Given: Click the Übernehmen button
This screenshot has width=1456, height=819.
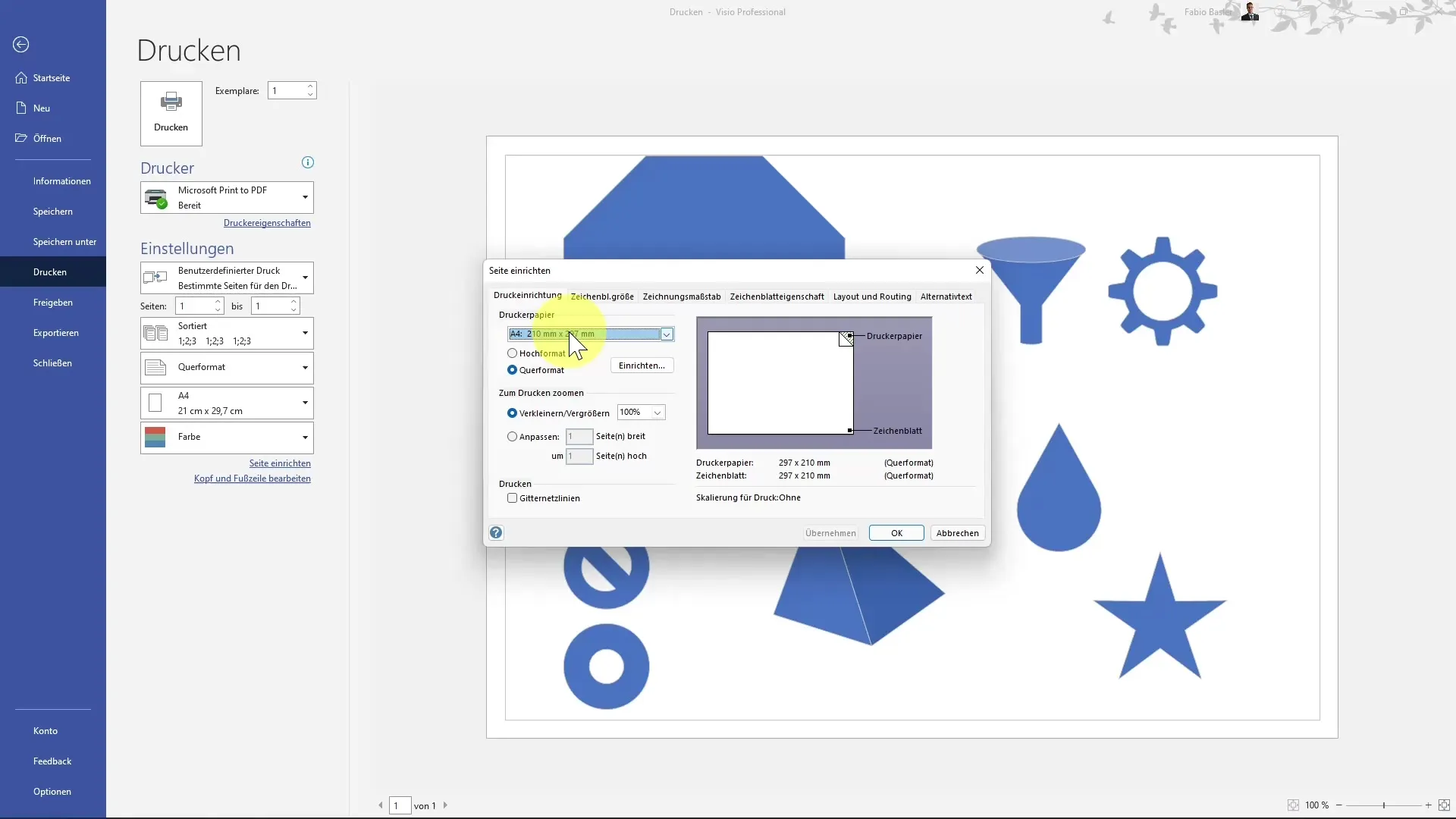Looking at the screenshot, I should 830,533.
